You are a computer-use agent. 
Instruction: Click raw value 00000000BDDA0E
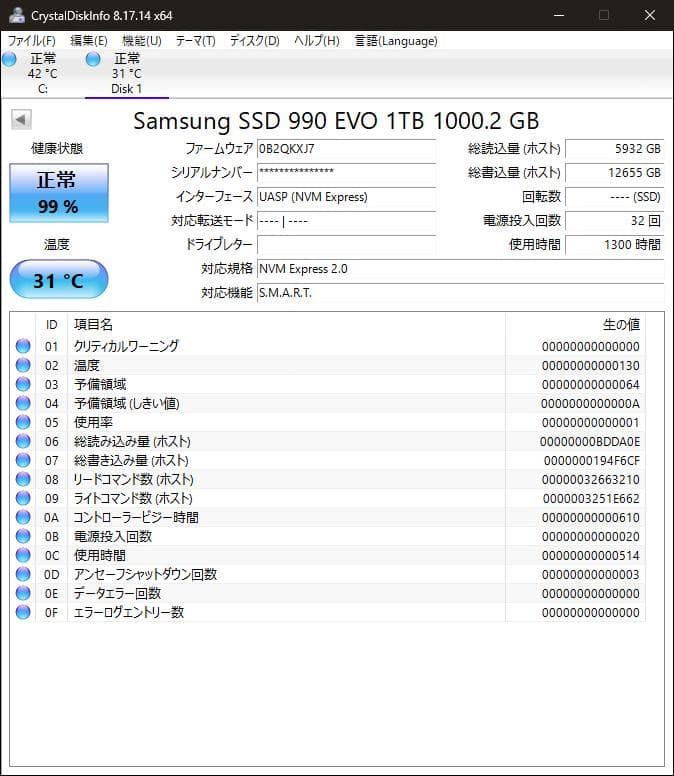tap(589, 441)
